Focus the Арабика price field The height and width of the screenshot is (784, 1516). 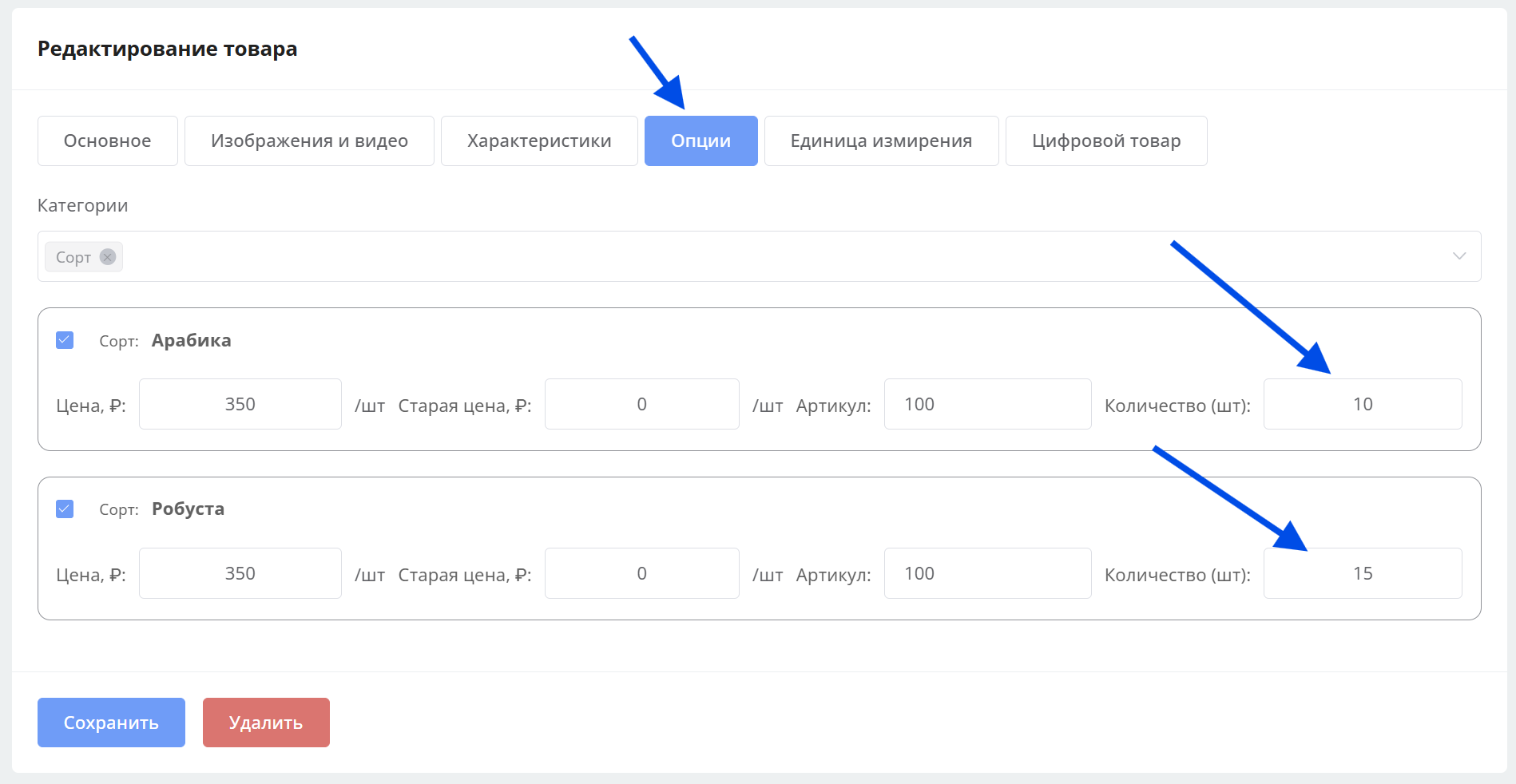pos(240,405)
